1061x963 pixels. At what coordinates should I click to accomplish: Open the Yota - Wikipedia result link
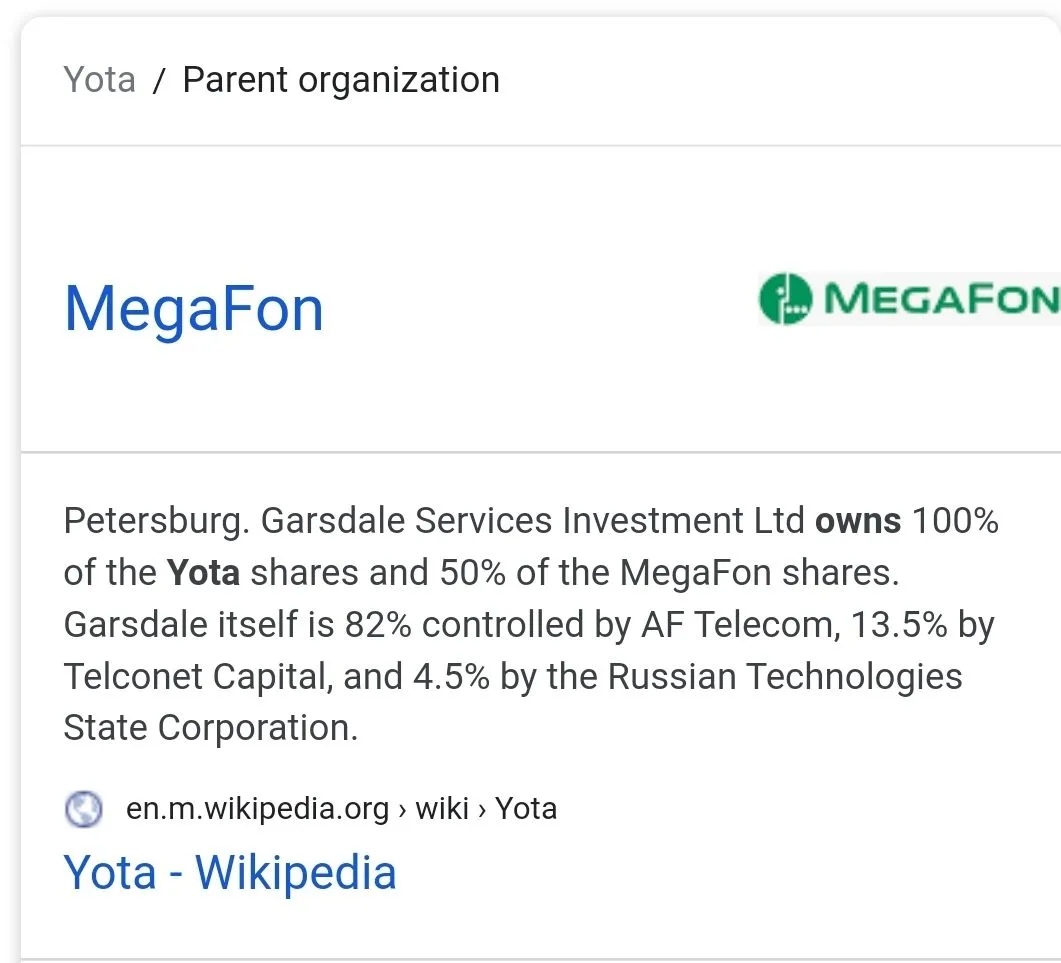tap(230, 872)
